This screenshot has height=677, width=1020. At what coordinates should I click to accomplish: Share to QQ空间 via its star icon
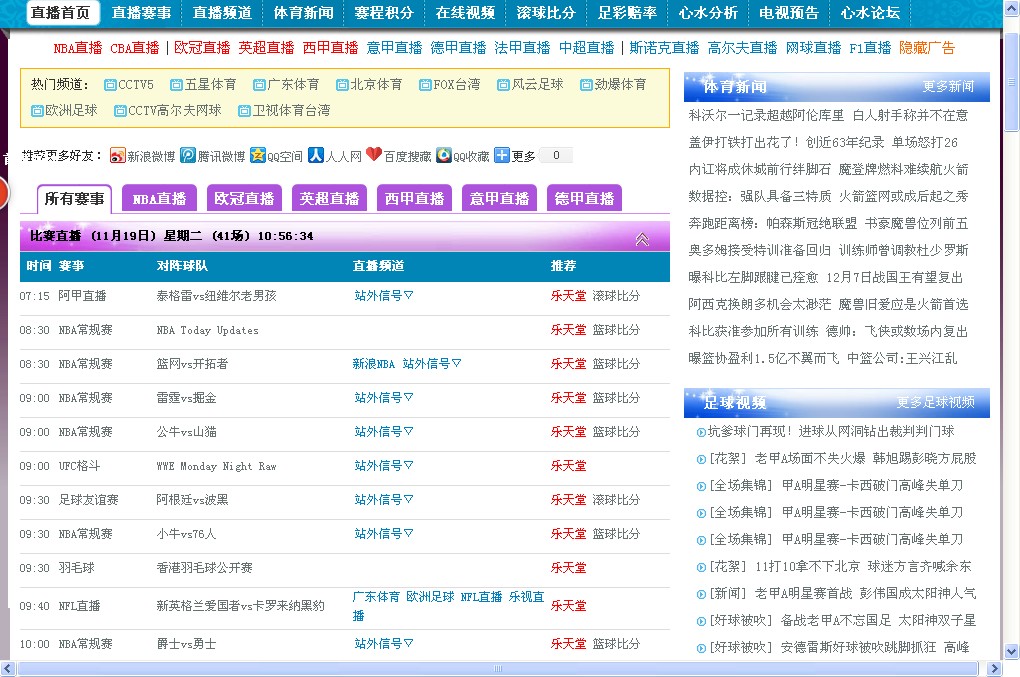click(x=258, y=155)
